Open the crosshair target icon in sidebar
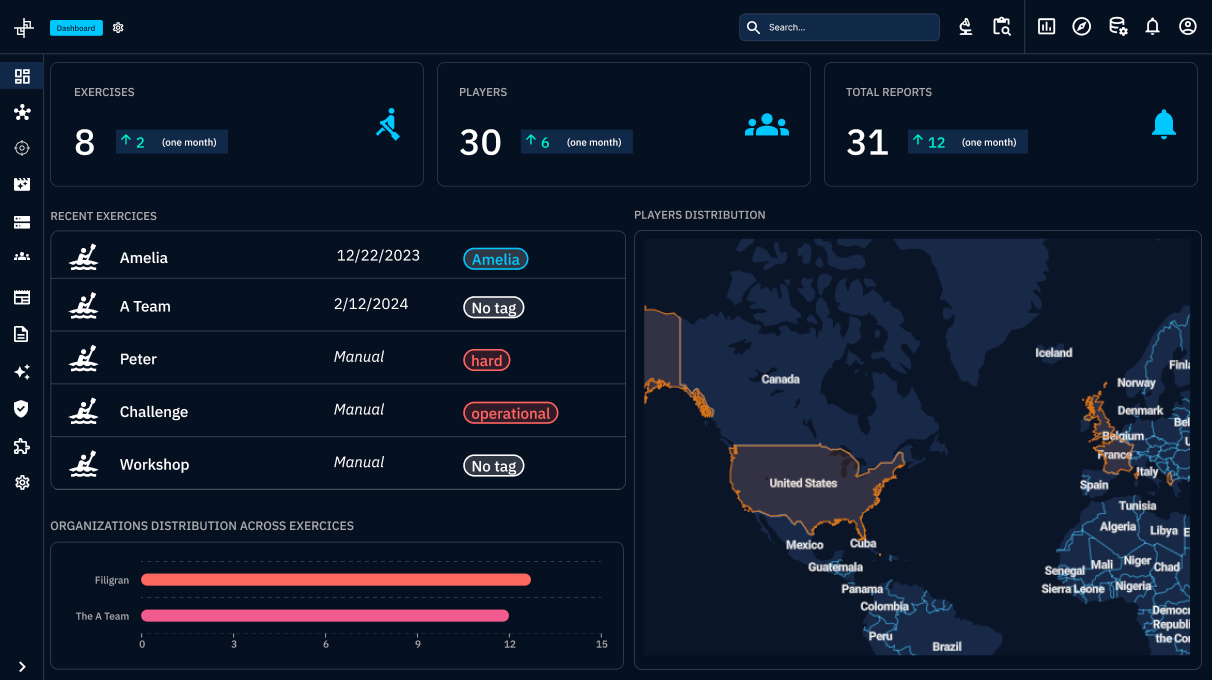This screenshot has height=680, width=1212. 22,148
